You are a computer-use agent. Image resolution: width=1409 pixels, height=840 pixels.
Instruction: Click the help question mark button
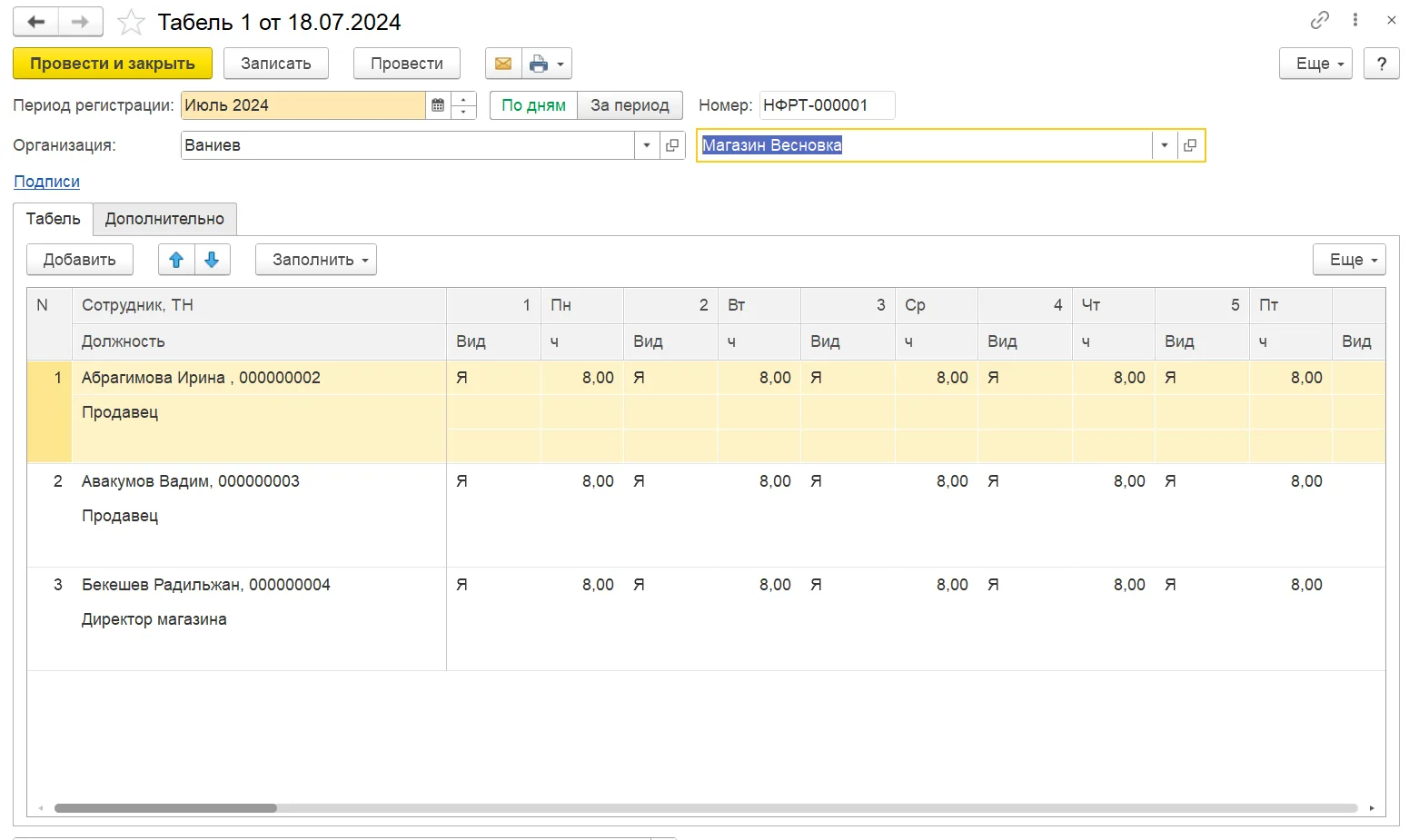point(1382,64)
